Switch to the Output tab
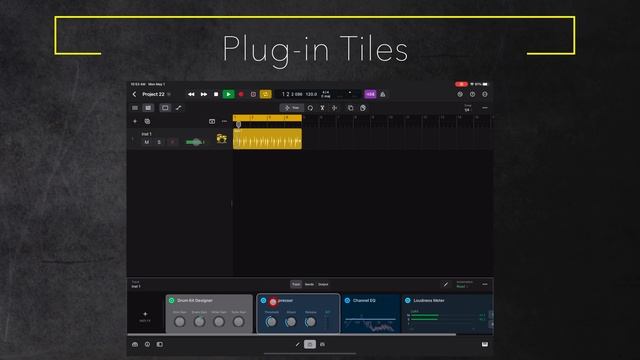640x360 pixels. [x=323, y=284]
